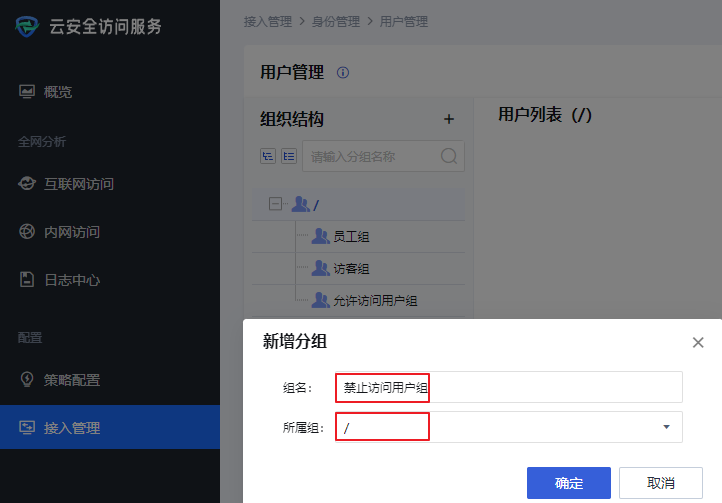Open 日志中心 in sidebar
This screenshot has width=722, height=503.
coord(71,280)
